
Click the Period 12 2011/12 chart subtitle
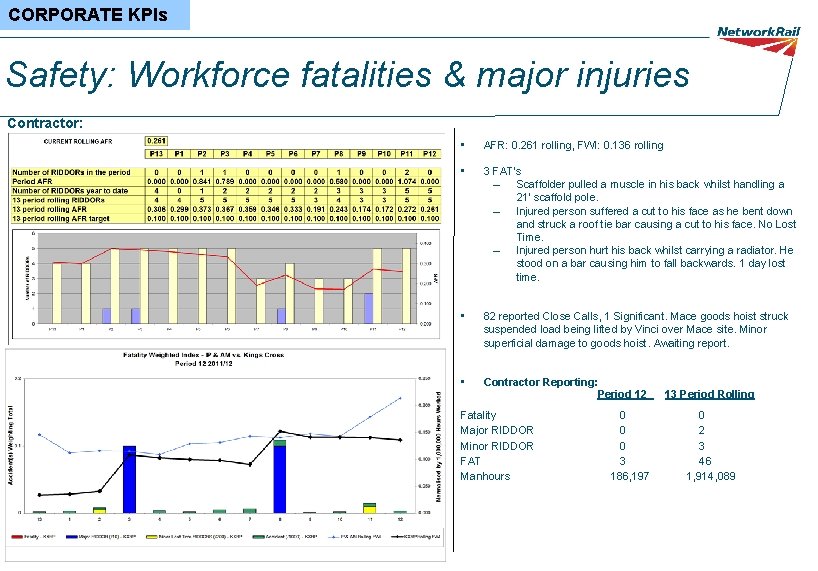tap(203, 363)
